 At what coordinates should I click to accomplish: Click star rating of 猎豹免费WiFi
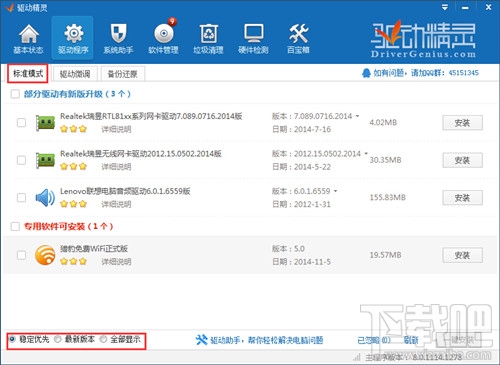(x=73, y=261)
